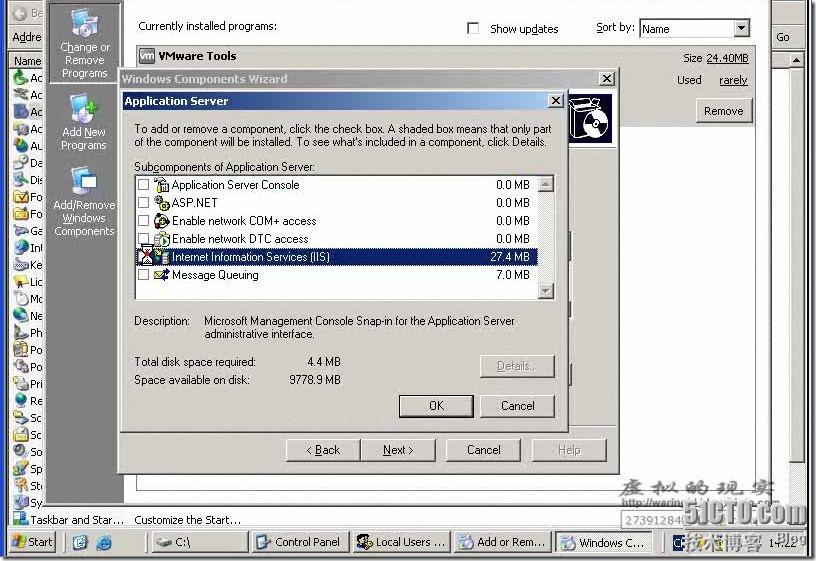Check the Application Server Console checkbox
Screen dimensions: 816x561
tap(143, 185)
